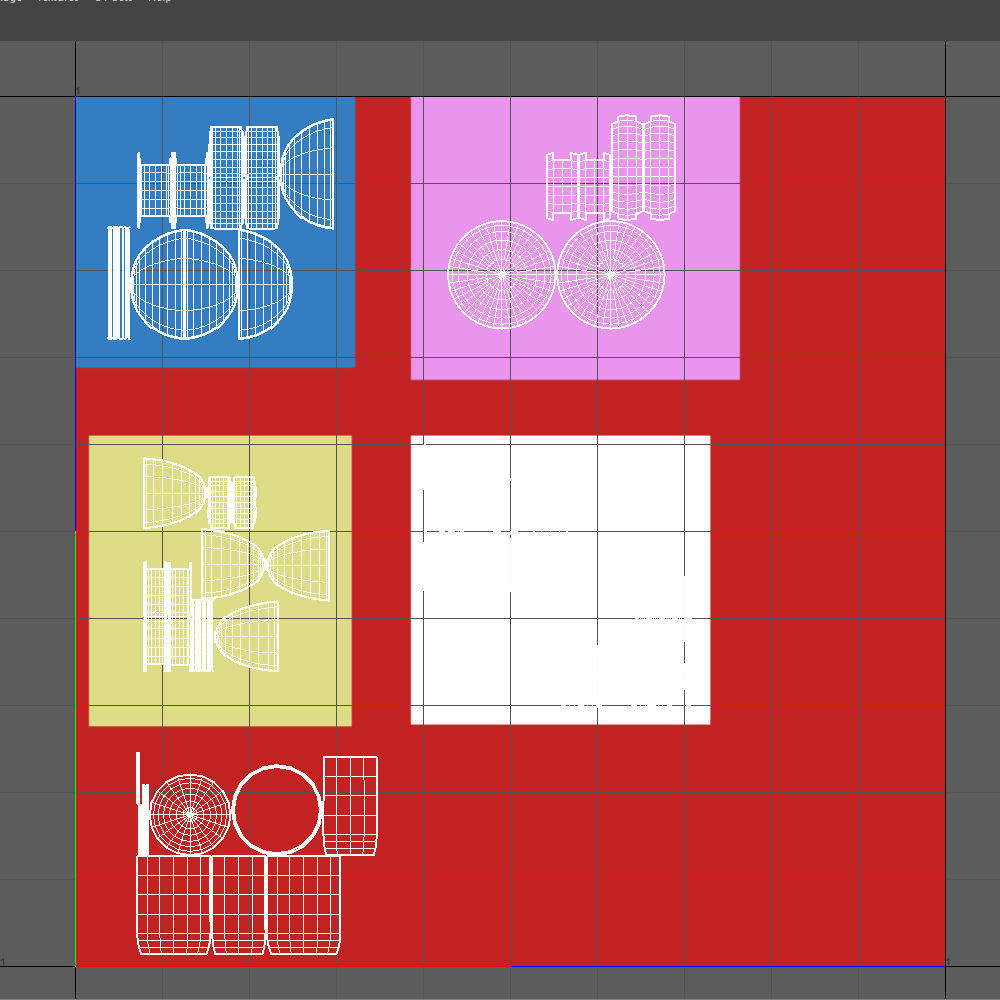Select right radial disc shell in pink tile
Image resolution: width=1000 pixels, height=1000 pixels.
coord(611,275)
